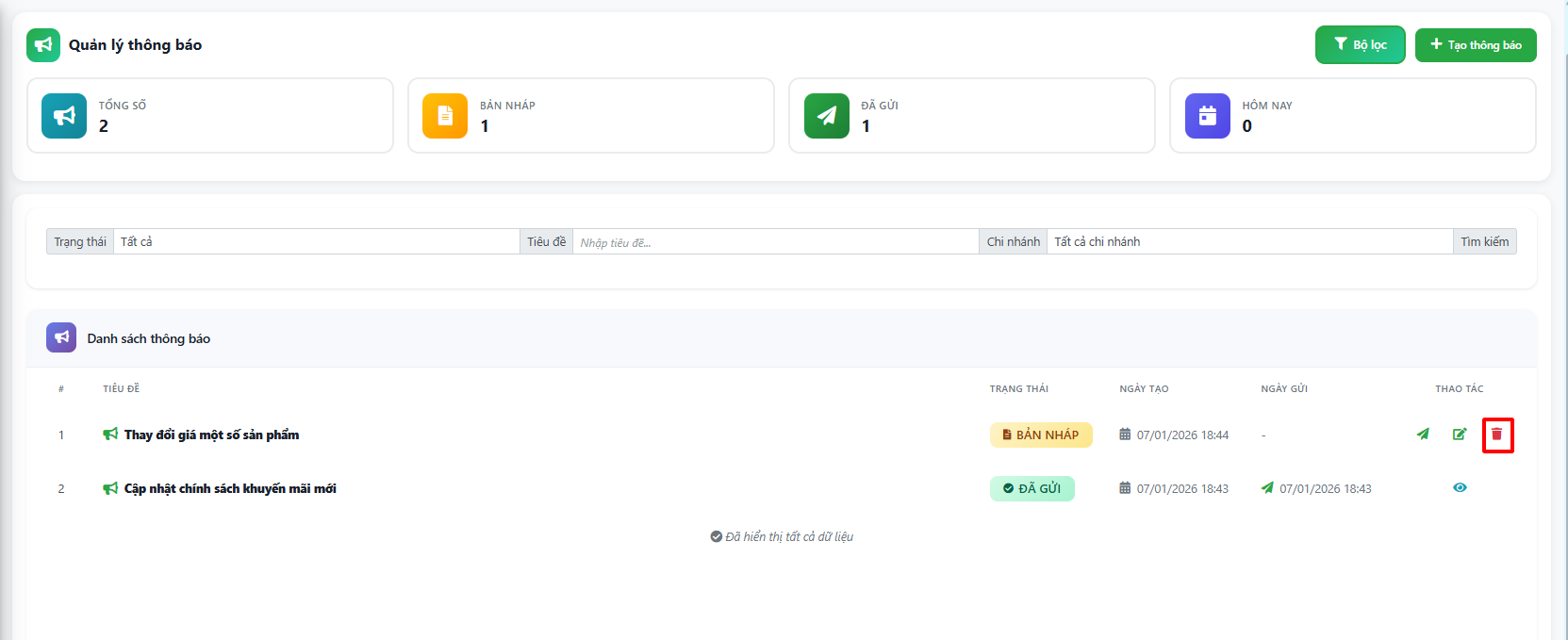1568x640 pixels.
Task: Open 'Thay đổi giá một số sản phẩm' notification
Action: coord(211,435)
